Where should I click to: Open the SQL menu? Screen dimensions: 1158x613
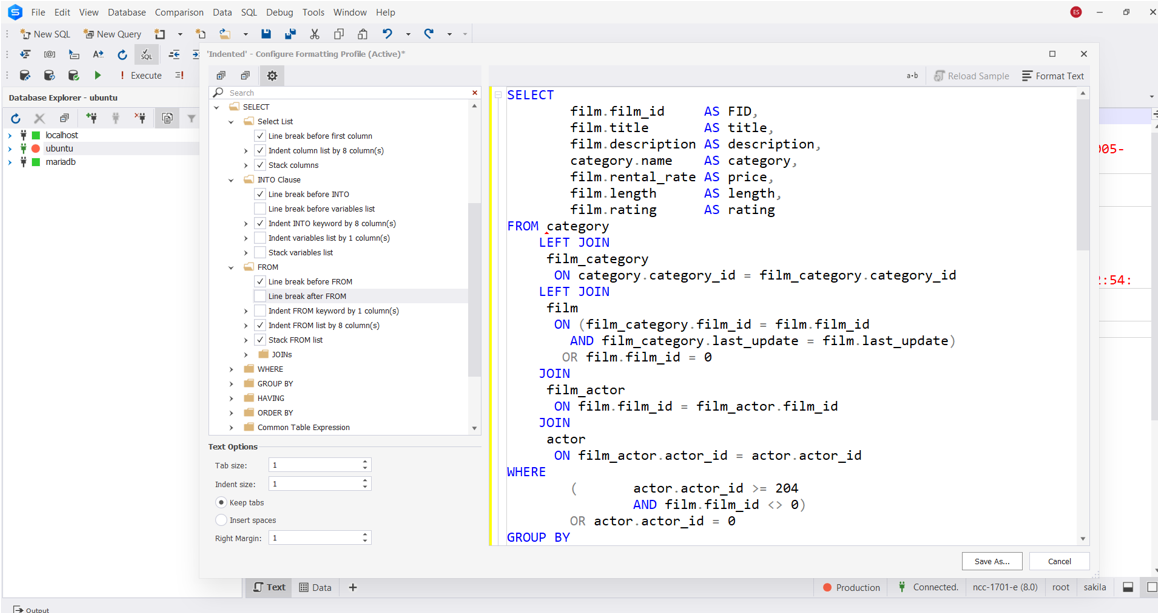coord(248,12)
